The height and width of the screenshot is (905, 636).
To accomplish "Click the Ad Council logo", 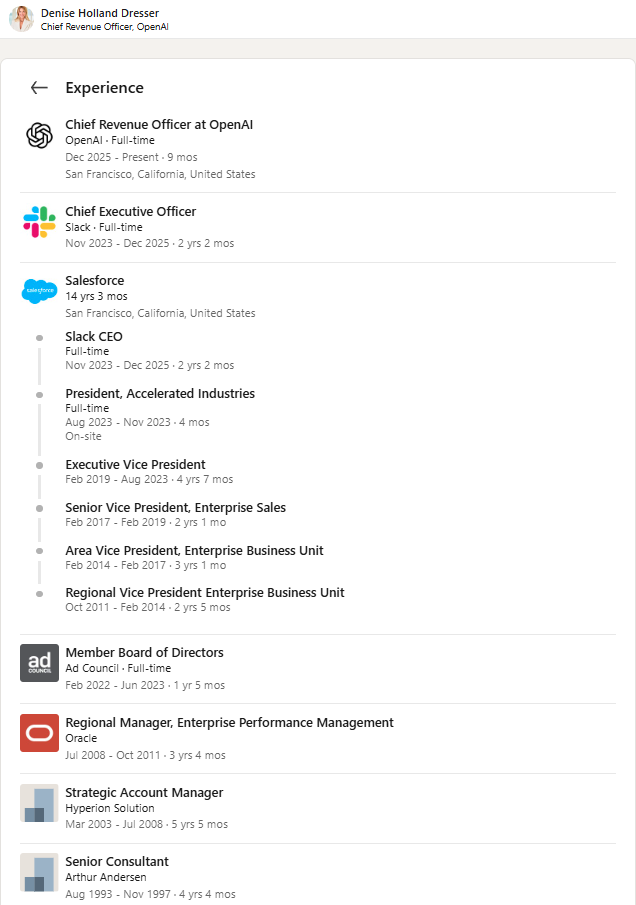I will [x=39, y=663].
